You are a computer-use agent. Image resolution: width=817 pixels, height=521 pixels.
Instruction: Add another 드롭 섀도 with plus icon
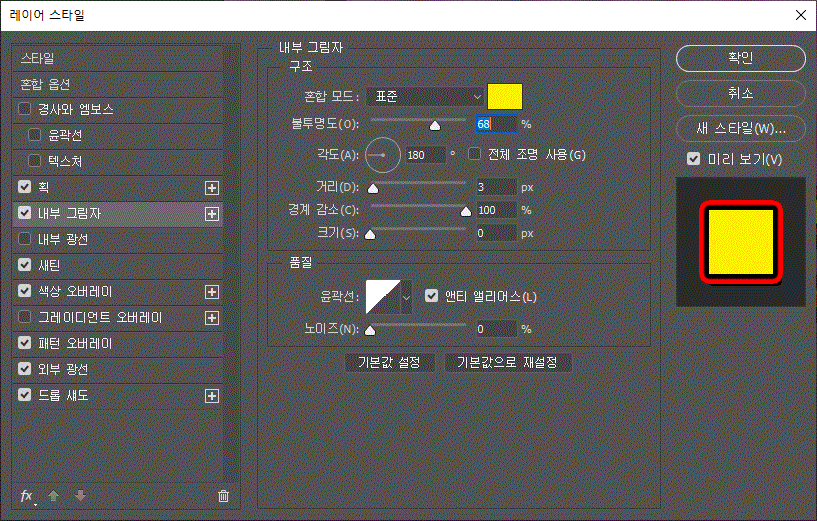point(212,396)
